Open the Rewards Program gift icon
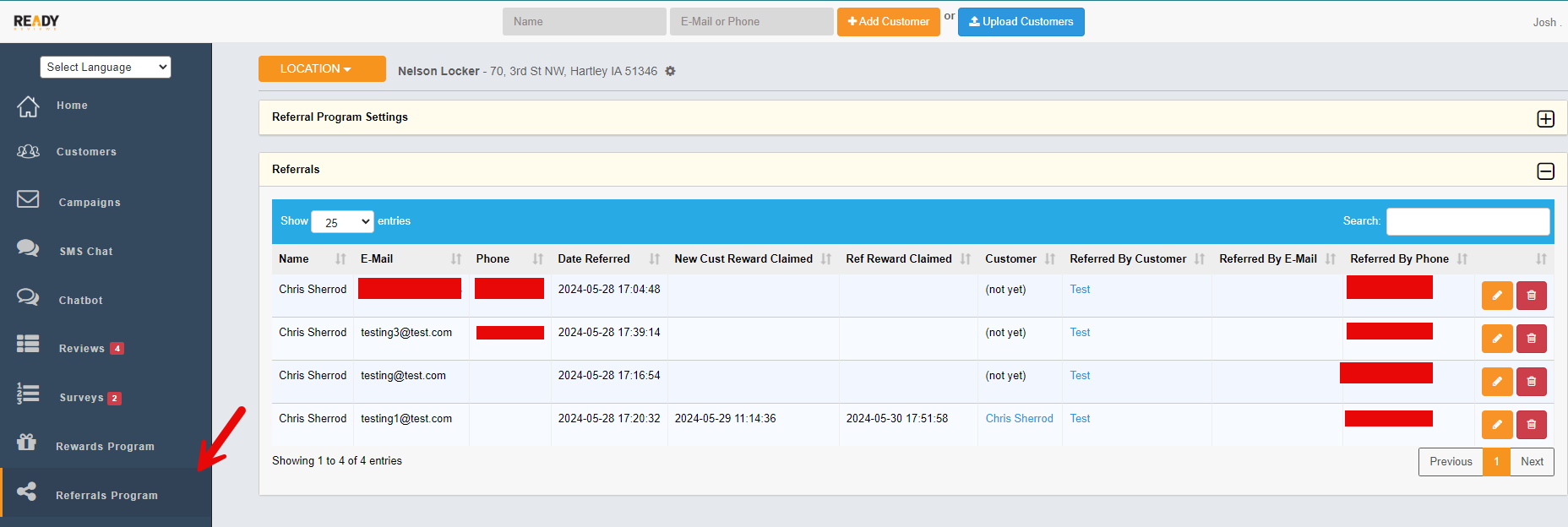Image resolution: width=1568 pixels, height=527 pixels. (x=27, y=443)
